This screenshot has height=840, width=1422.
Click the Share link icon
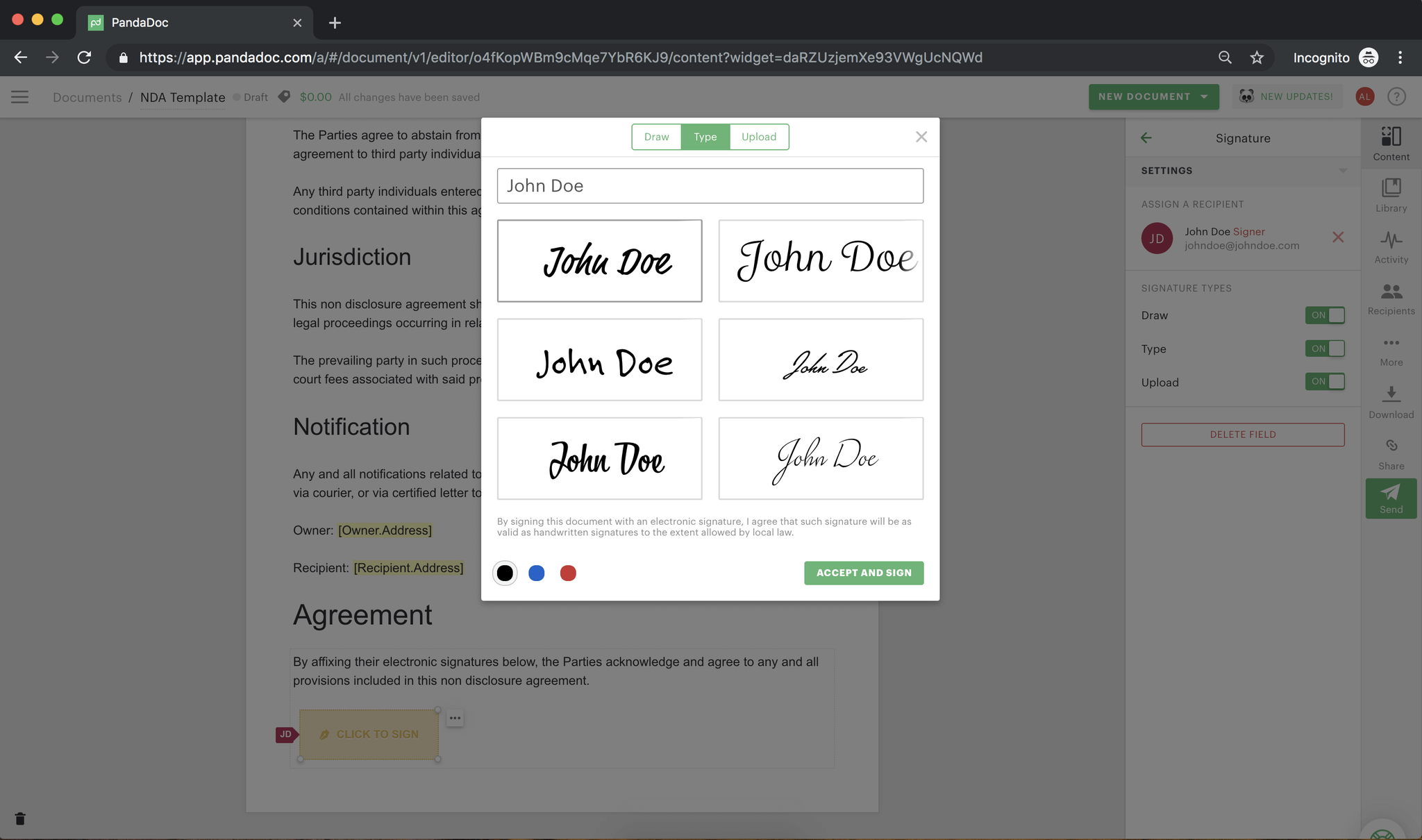[1391, 454]
